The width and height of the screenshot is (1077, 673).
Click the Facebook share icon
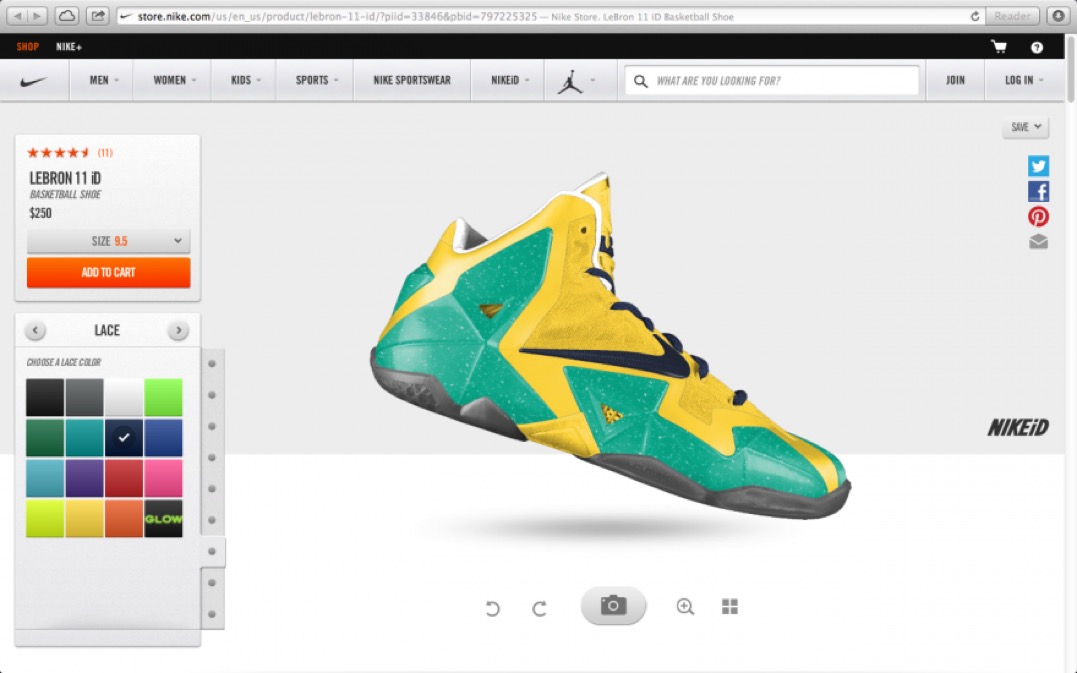[1038, 192]
